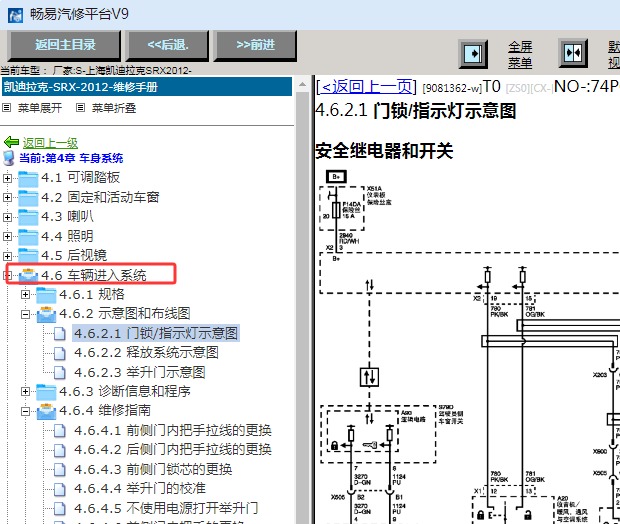Open 4.6.4.1 前侧门内把手拉线的更换
This screenshot has height=524, width=620.
(172, 430)
